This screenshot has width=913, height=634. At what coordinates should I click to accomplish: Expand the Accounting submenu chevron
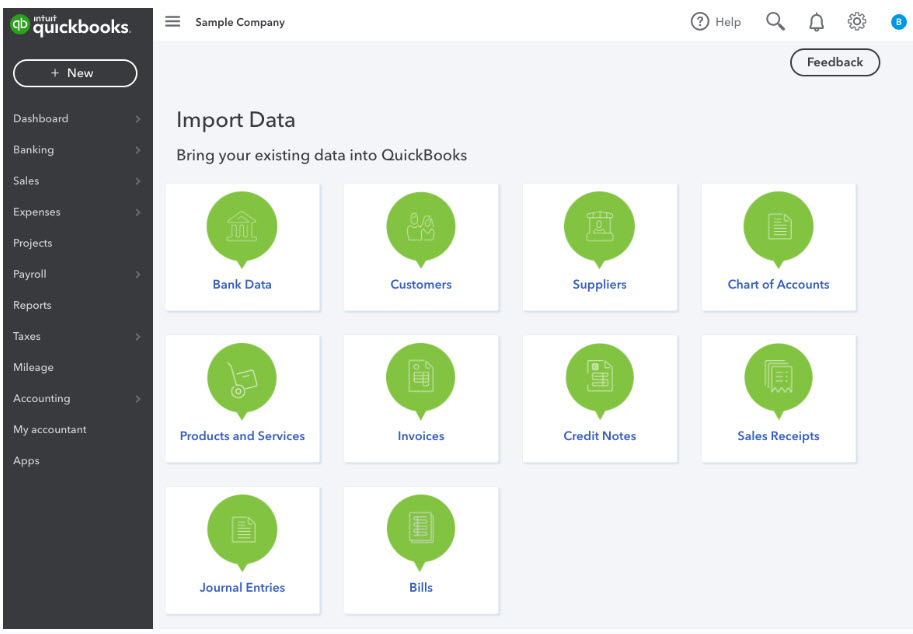click(x=138, y=399)
